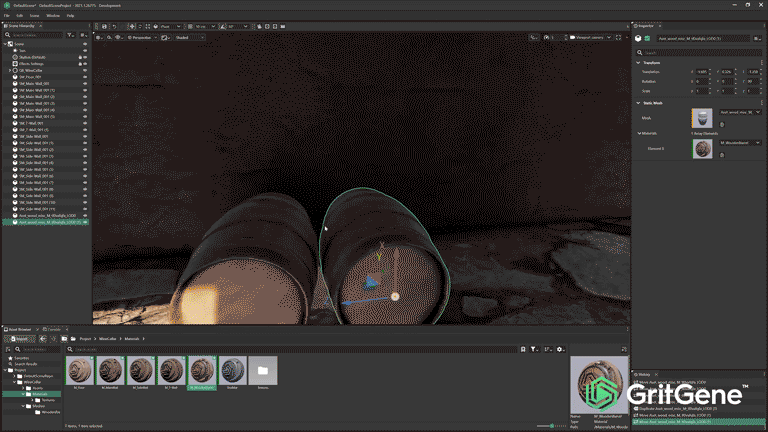Open the Window menu
The height and width of the screenshot is (432, 768).
coord(53,16)
